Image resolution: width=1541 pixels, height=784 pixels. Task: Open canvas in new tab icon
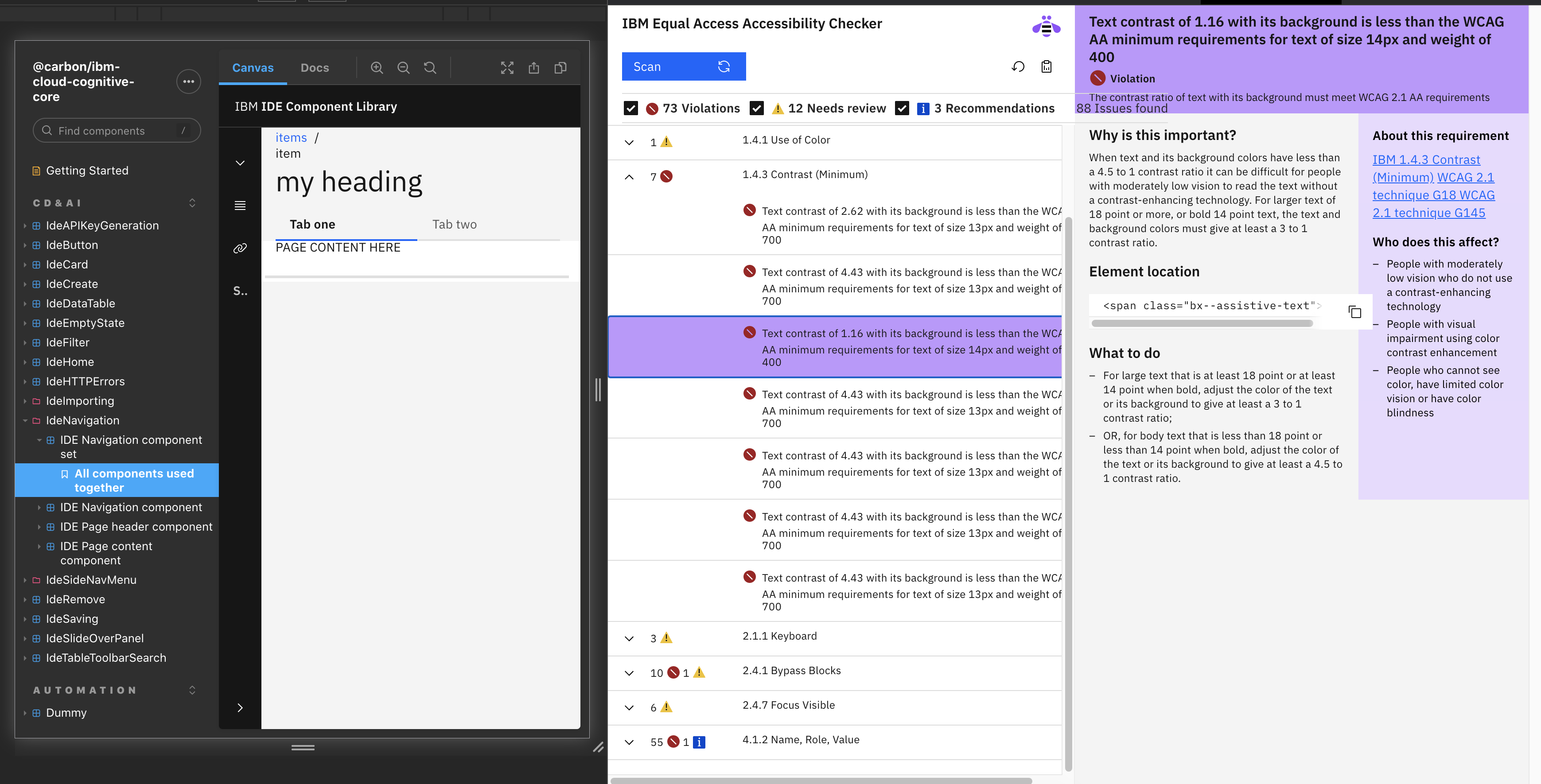533,68
